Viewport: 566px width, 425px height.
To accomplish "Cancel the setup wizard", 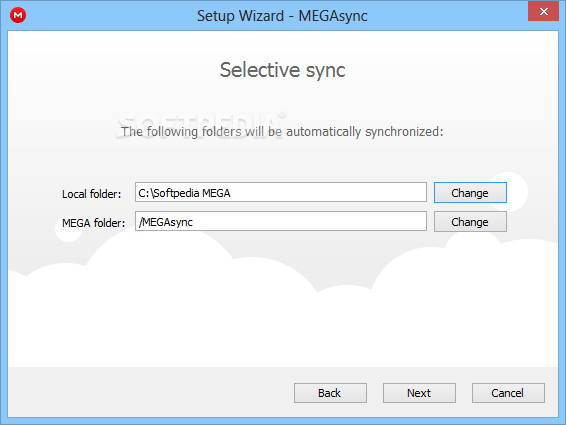I will (508, 393).
